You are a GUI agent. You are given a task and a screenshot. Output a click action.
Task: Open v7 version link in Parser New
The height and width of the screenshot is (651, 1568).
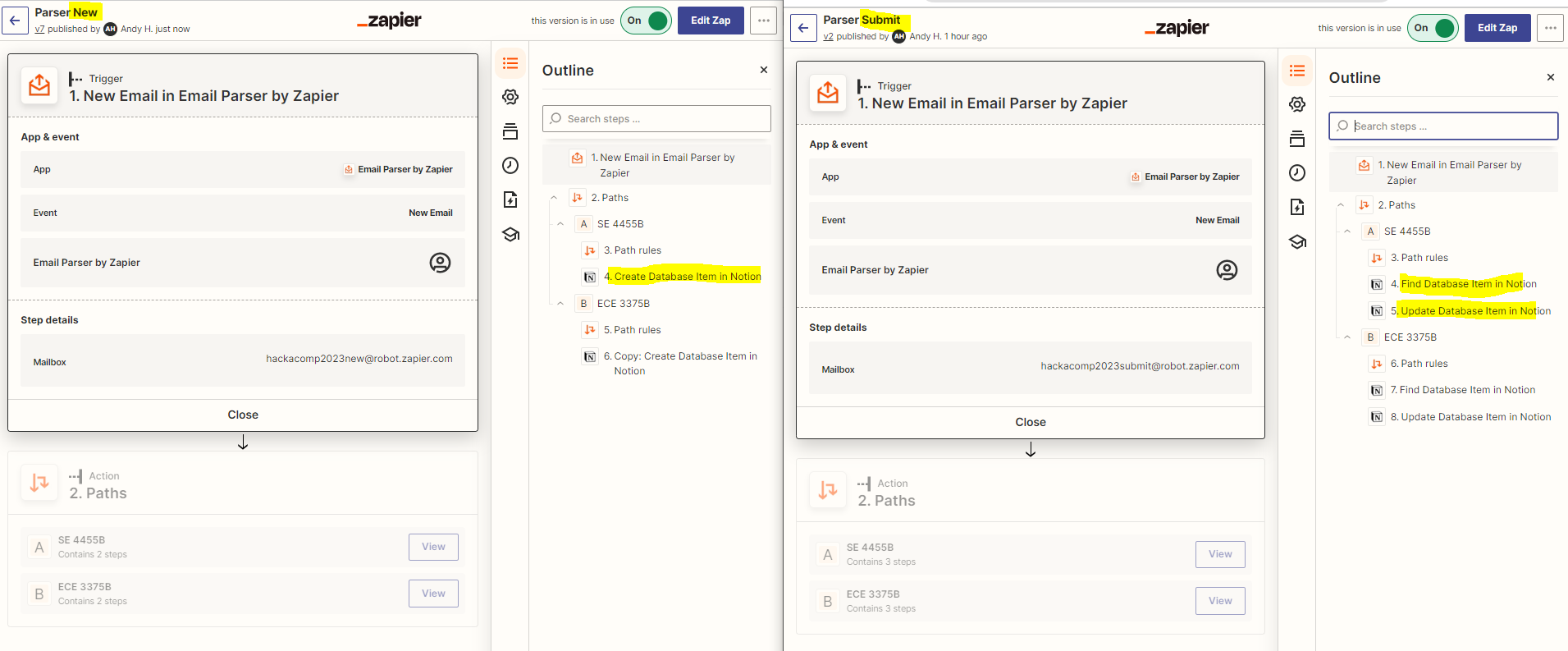pyautogui.click(x=39, y=29)
